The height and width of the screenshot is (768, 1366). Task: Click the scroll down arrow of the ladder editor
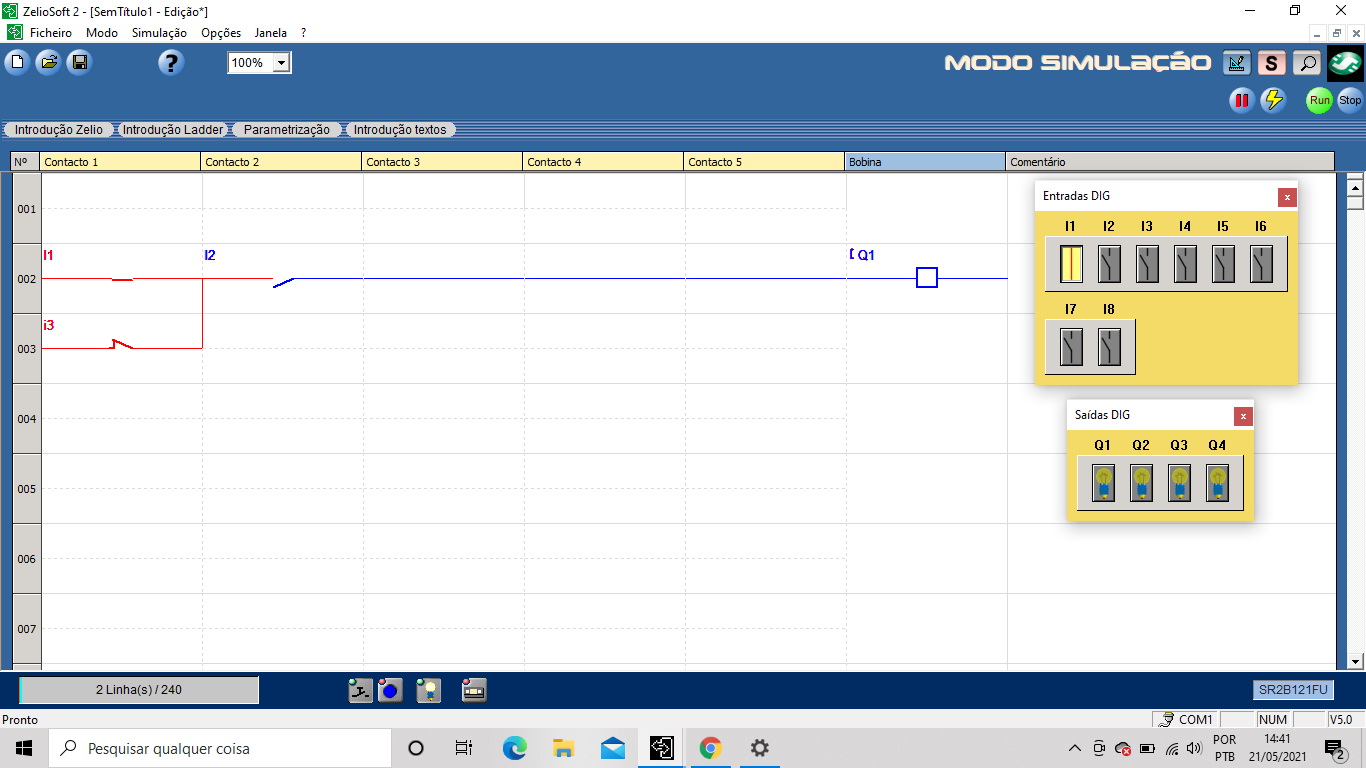pos(1356,661)
